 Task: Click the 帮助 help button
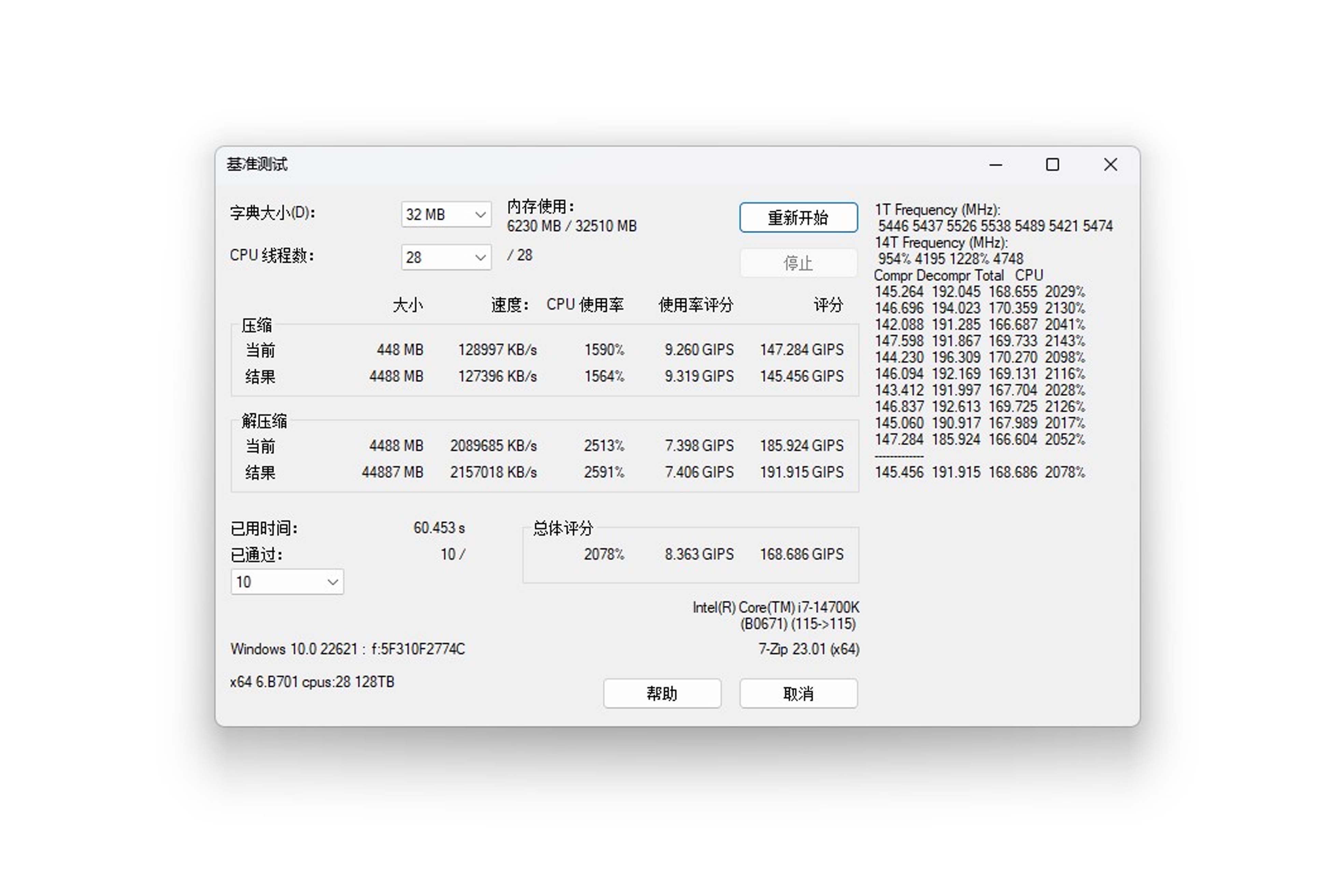tap(662, 693)
